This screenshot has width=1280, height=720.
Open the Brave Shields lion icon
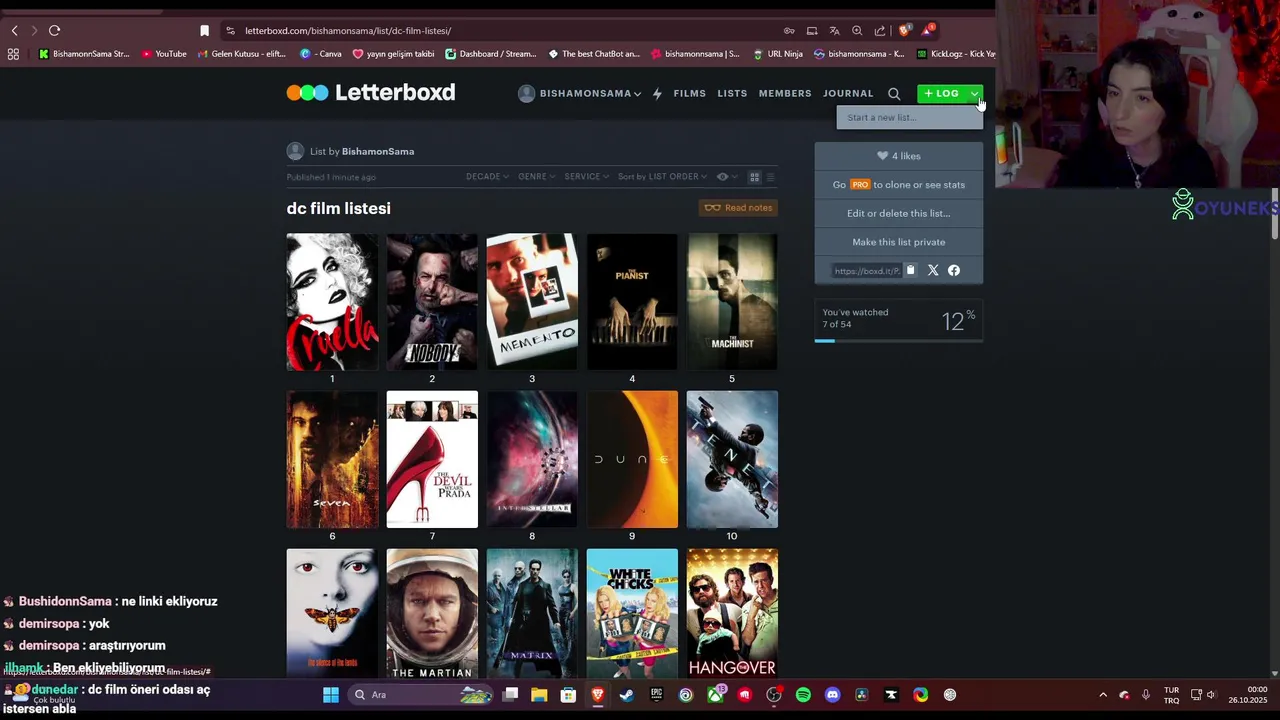pyautogui.click(x=905, y=31)
